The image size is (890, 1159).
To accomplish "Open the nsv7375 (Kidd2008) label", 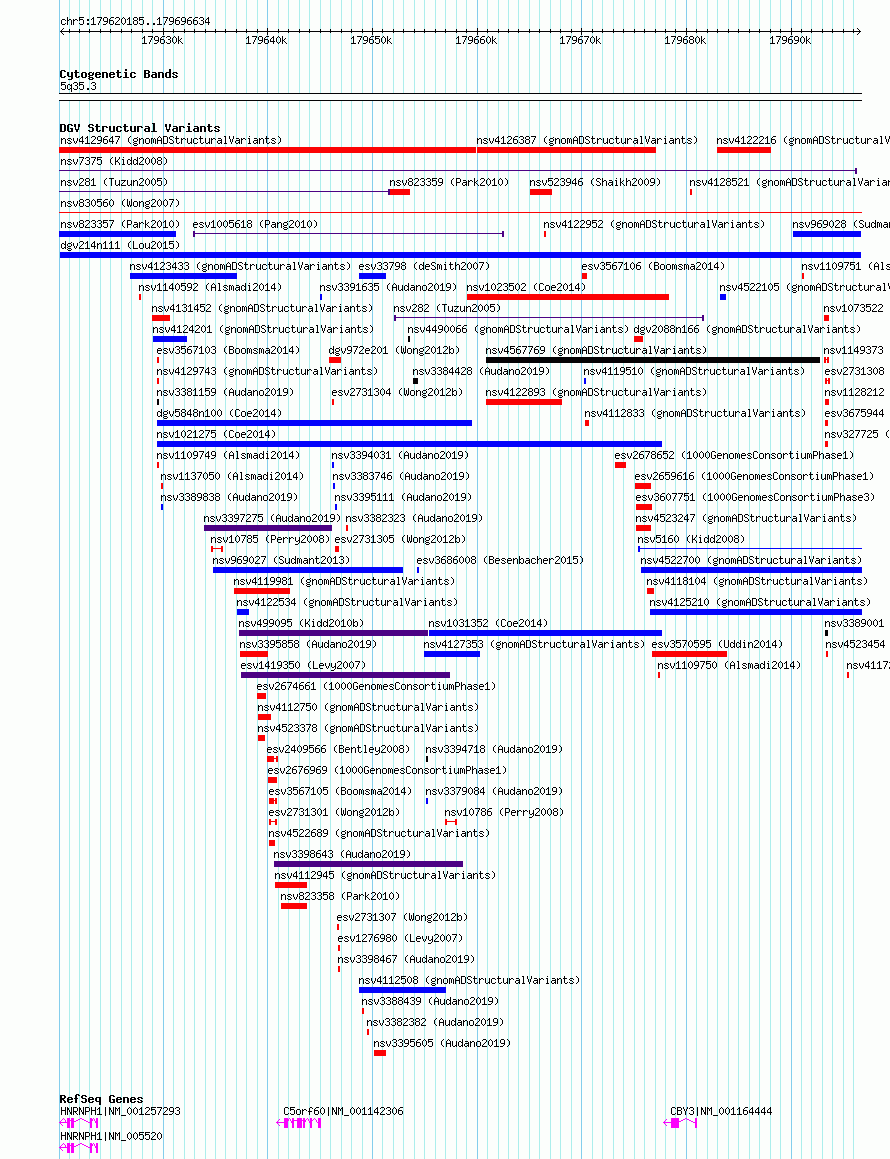I will 114,161.
